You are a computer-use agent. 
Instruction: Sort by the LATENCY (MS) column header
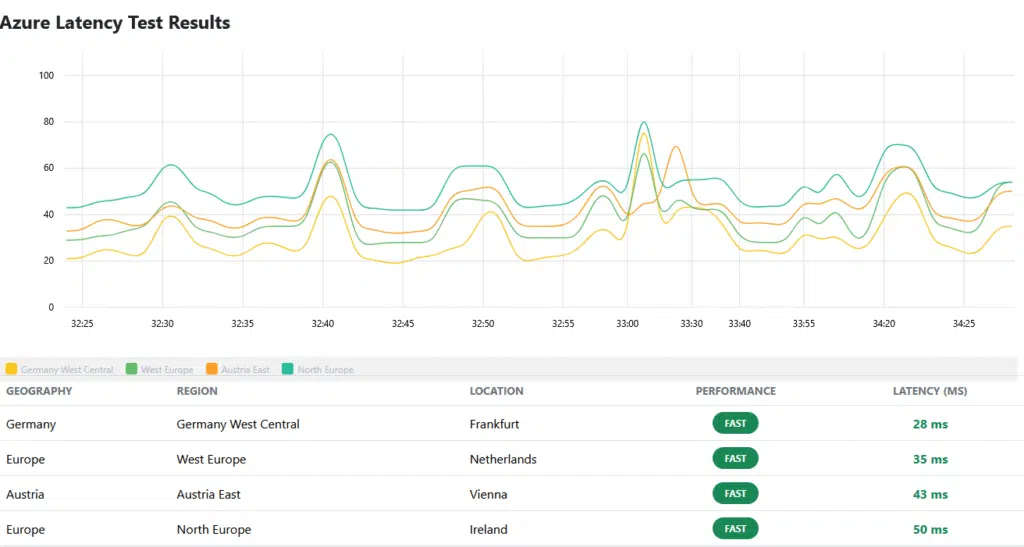pos(930,391)
